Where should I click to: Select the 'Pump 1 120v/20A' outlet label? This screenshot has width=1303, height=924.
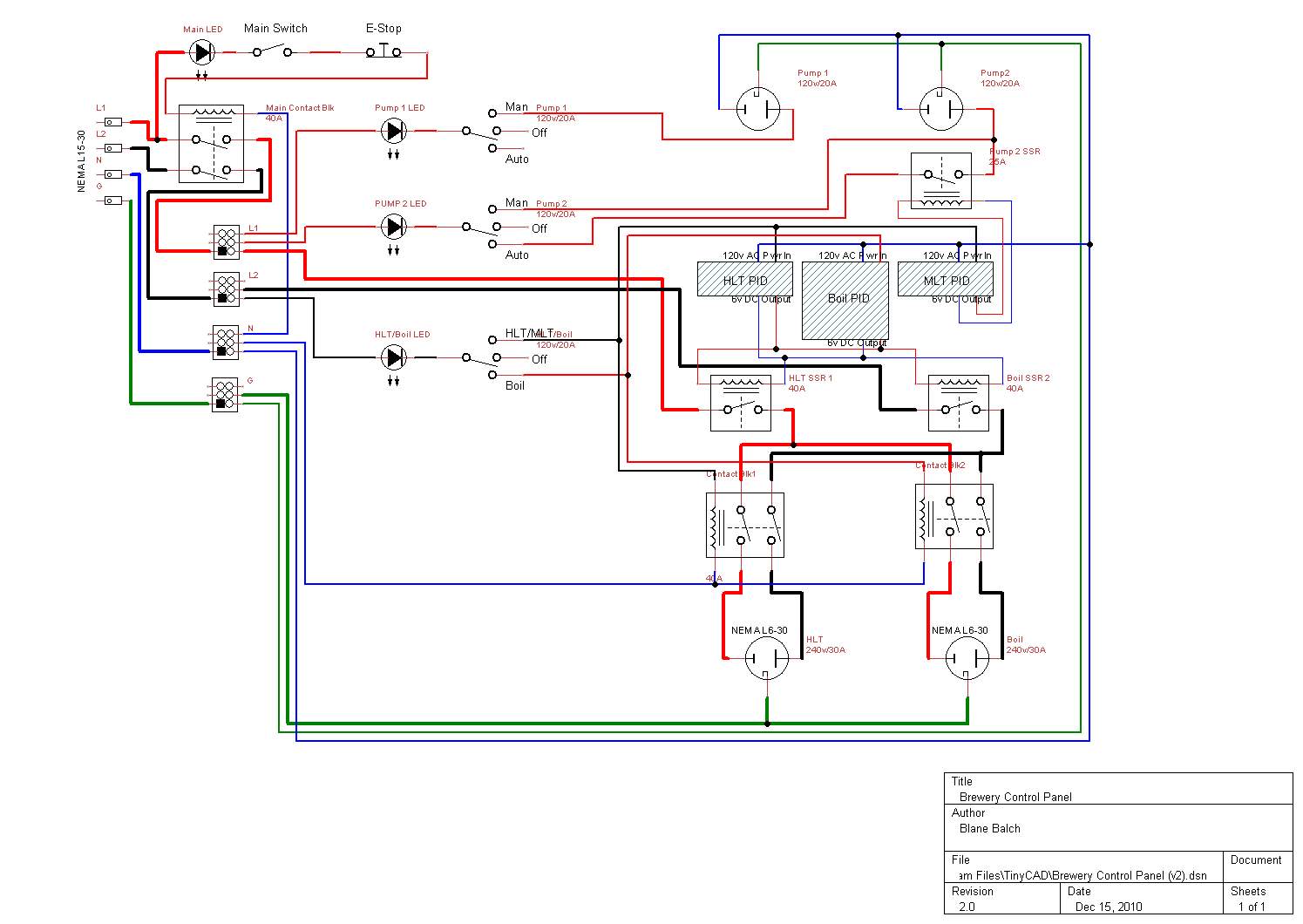[x=817, y=78]
